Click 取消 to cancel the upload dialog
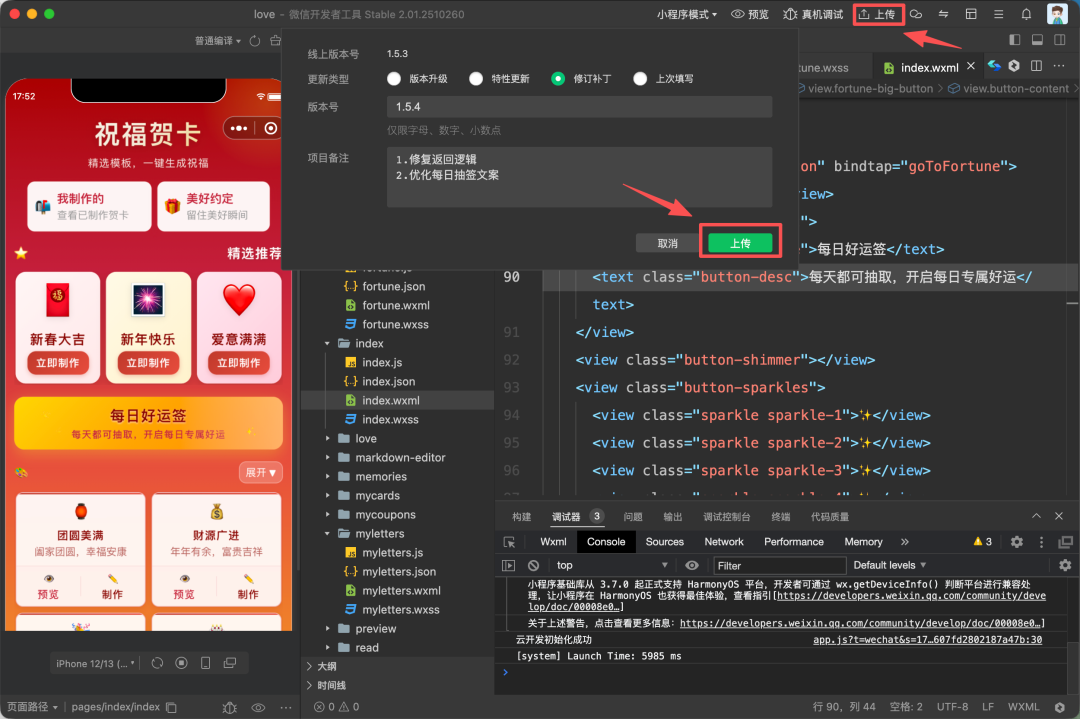The height and width of the screenshot is (719, 1080). pos(667,242)
